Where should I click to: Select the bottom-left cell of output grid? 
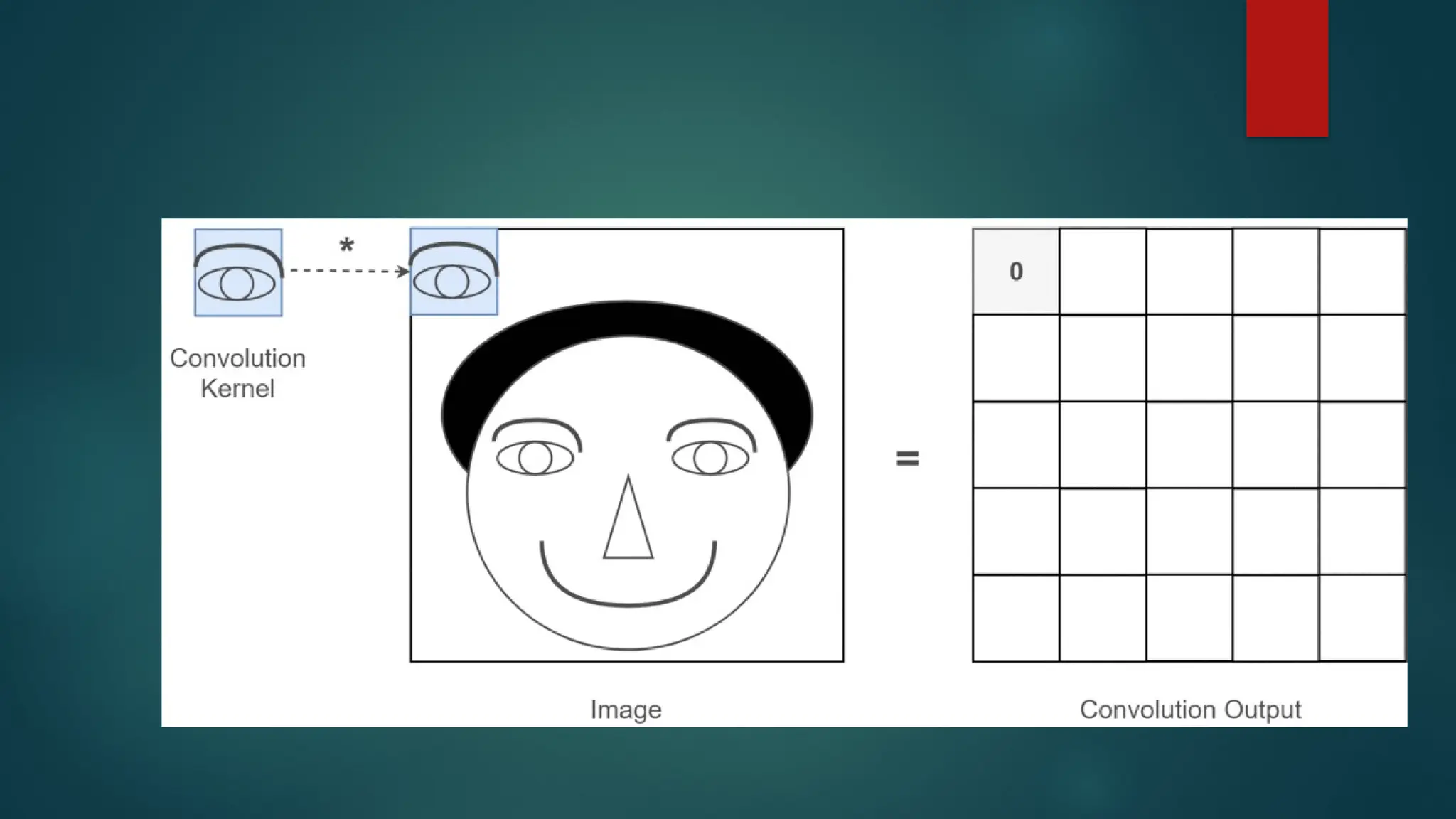[x=1016, y=618]
